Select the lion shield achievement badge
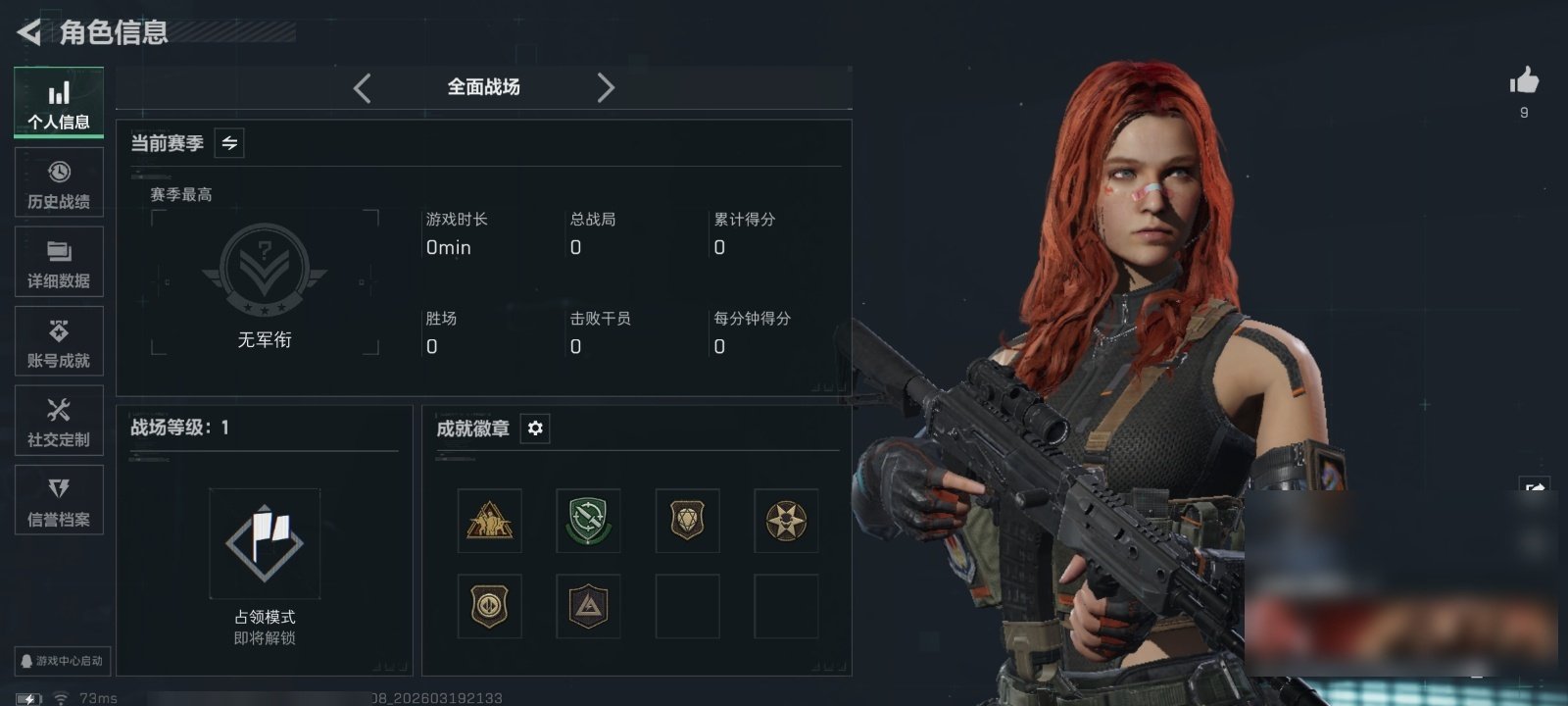This screenshot has height=706, width=1568. point(687,521)
